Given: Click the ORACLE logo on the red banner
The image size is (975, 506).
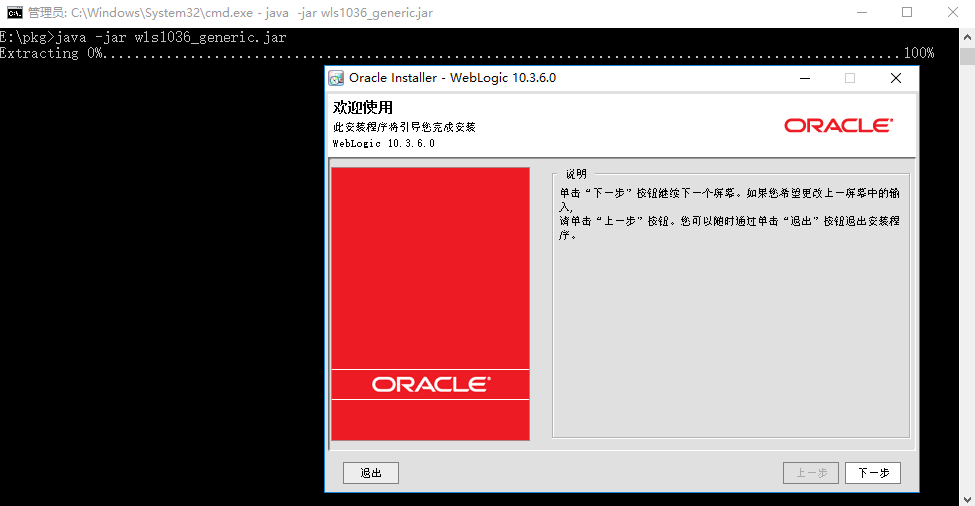Looking at the screenshot, I should click(x=431, y=384).
